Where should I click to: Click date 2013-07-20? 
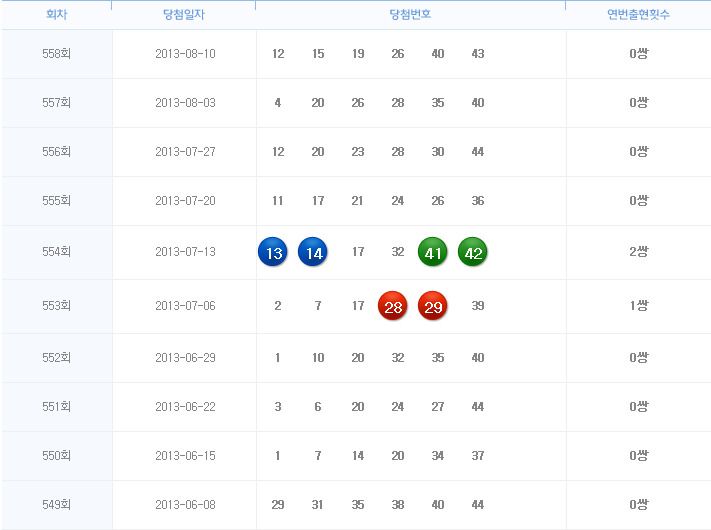[185, 201]
